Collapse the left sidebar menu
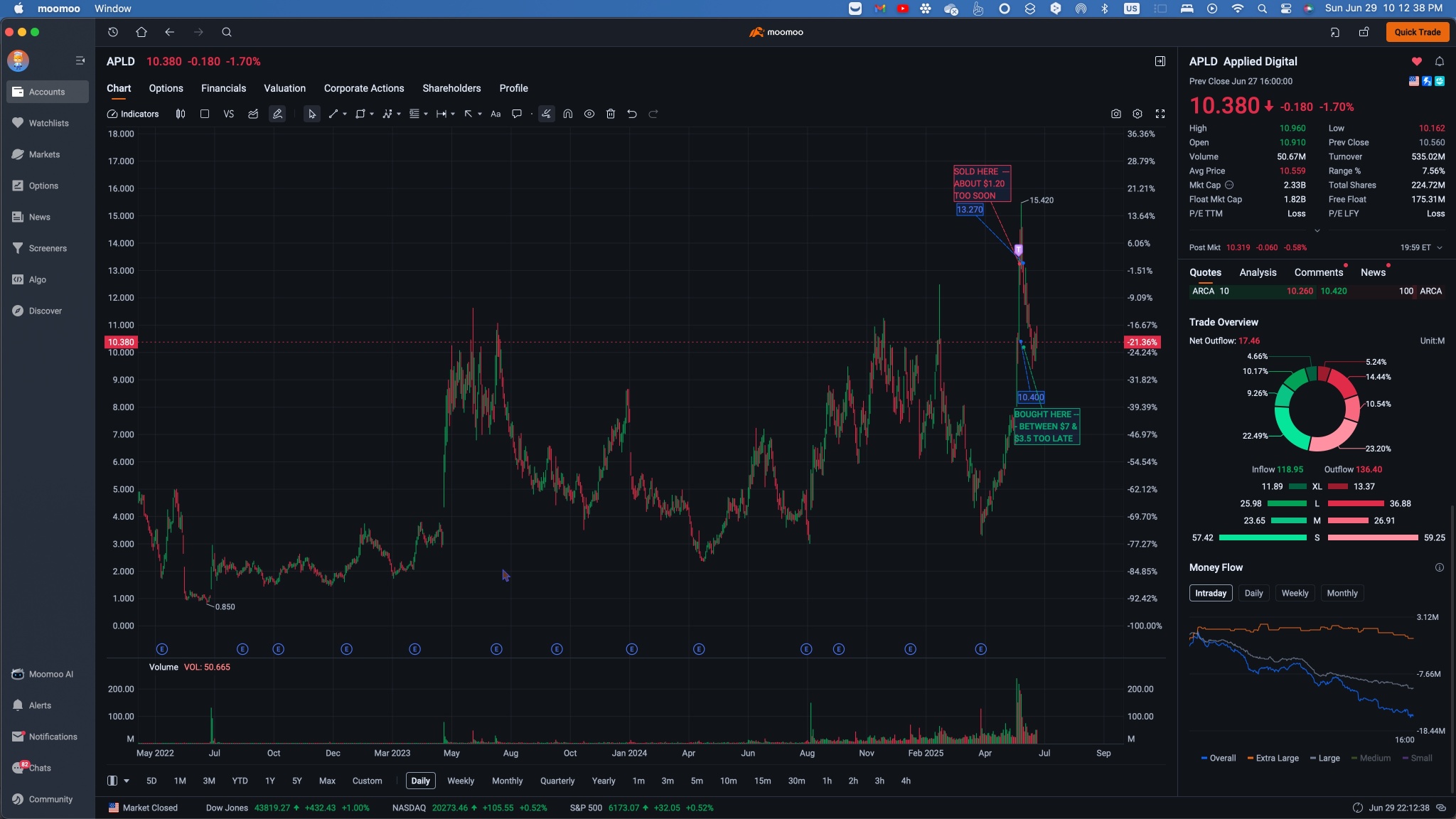 pos(80,60)
